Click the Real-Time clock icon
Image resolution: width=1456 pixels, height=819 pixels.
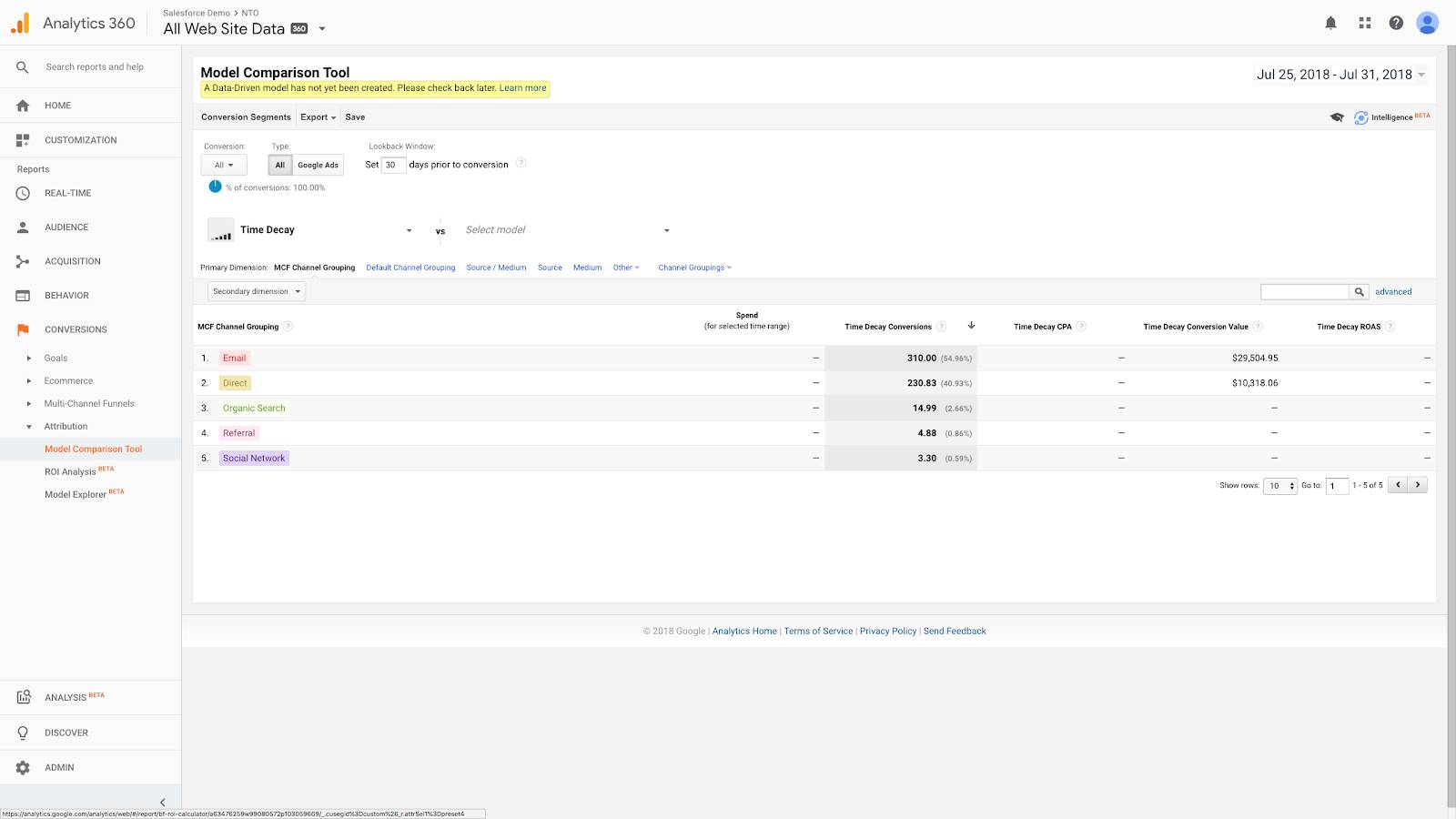click(23, 193)
